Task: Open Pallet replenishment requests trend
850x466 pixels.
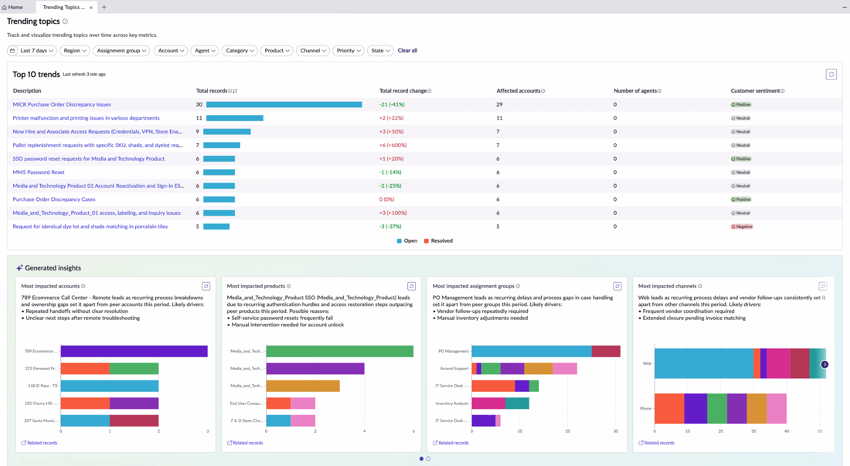Action: click(98, 145)
